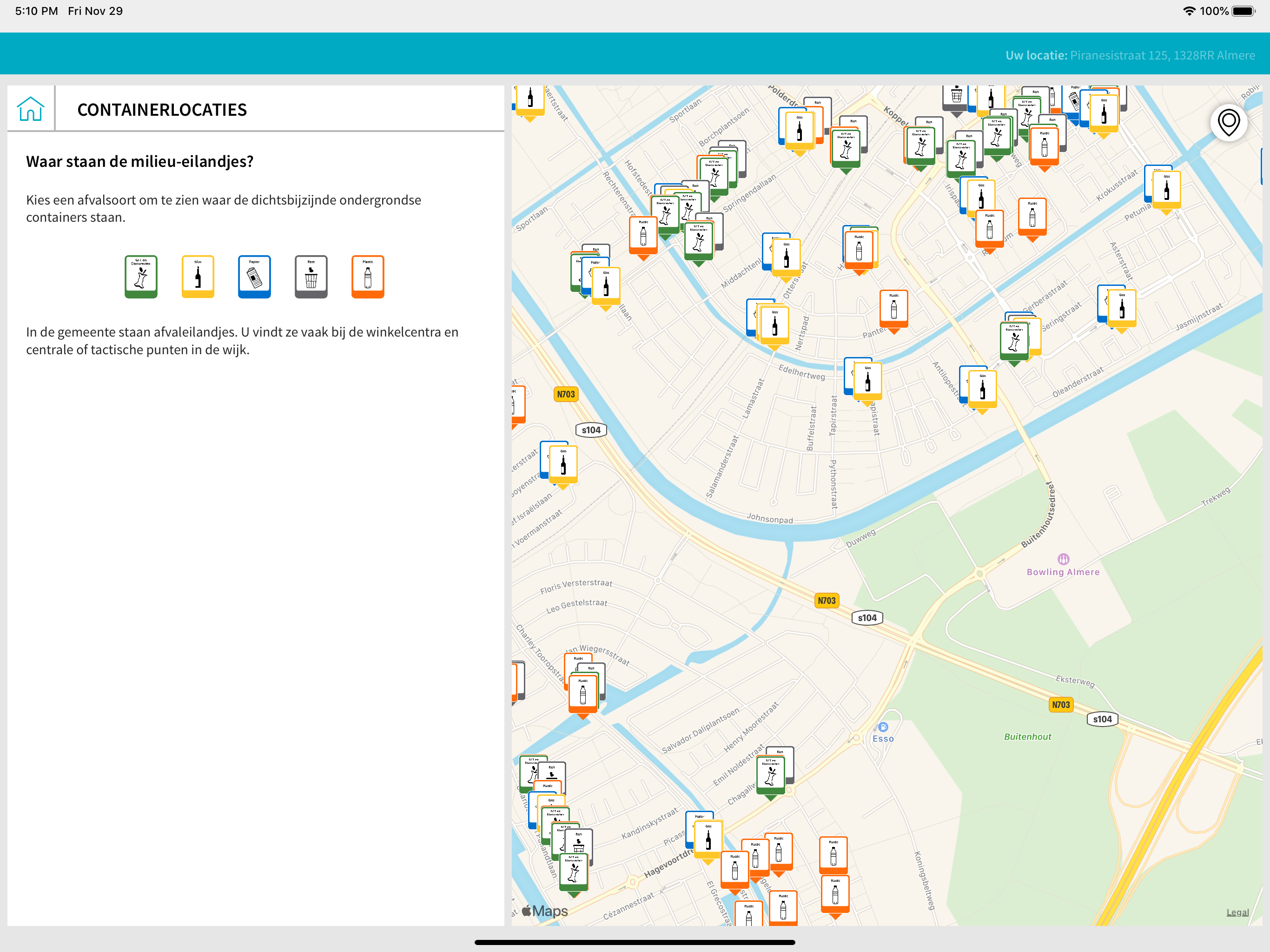This screenshot has height=952, width=1270.
Task: Tap the Bowling Almere point of interest
Action: tap(1063, 559)
